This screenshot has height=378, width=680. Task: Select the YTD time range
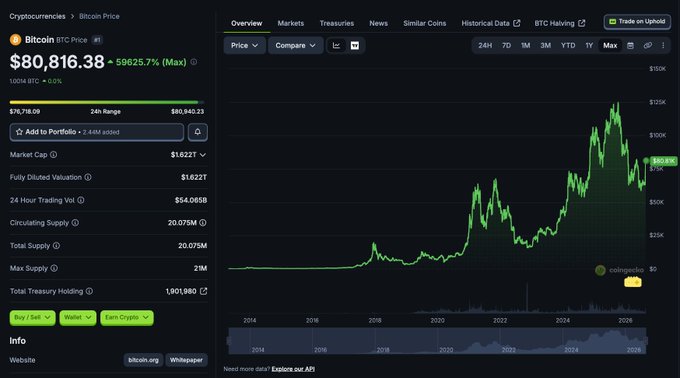(x=568, y=46)
